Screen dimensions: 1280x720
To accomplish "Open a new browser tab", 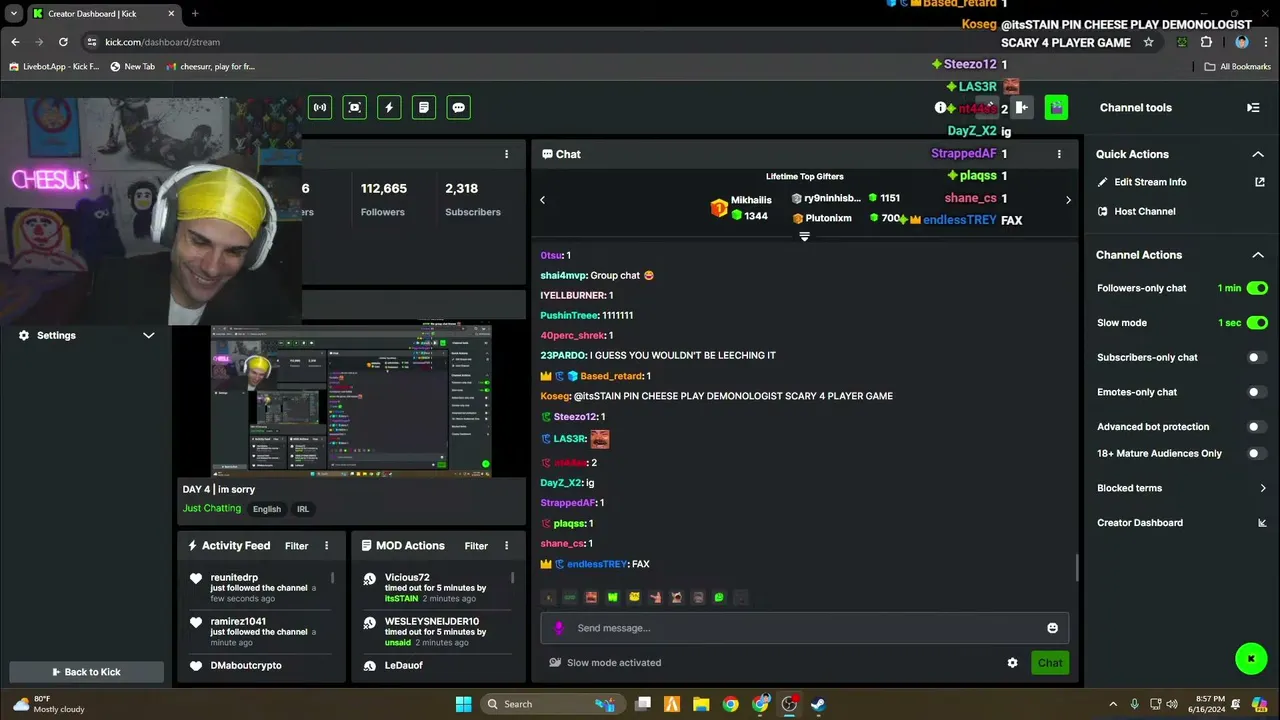I will coord(194,14).
